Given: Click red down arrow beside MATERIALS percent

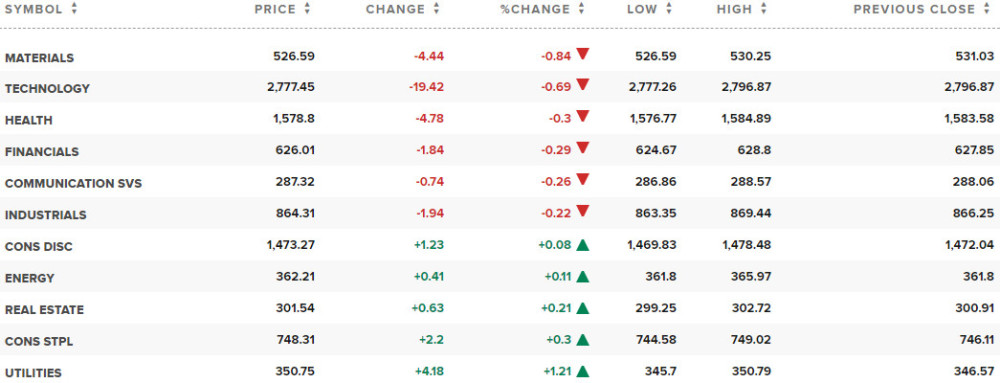Looking at the screenshot, I should click(x=582, y=54).
